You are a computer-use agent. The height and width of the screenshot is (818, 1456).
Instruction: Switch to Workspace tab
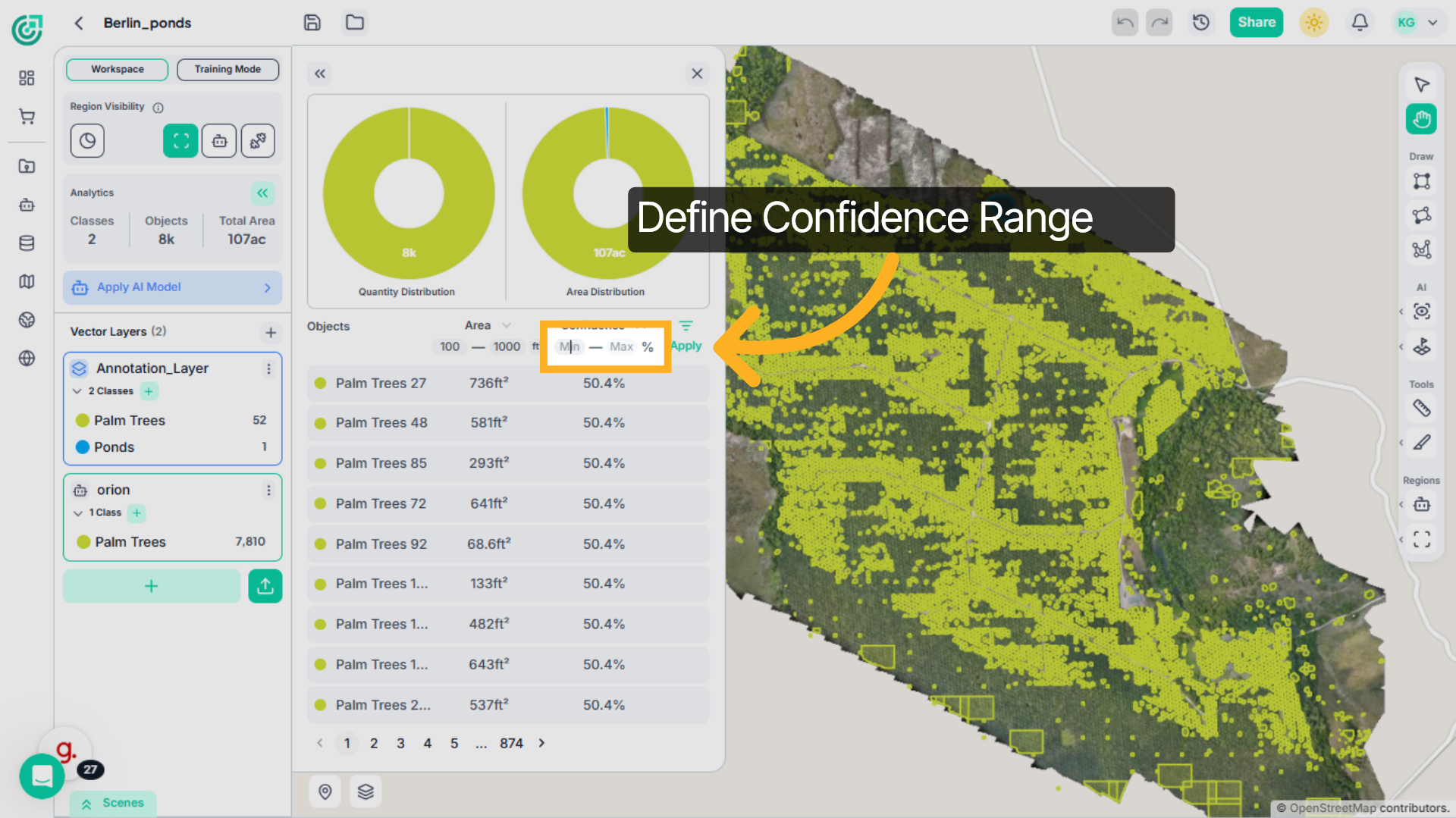pos(117,69)
